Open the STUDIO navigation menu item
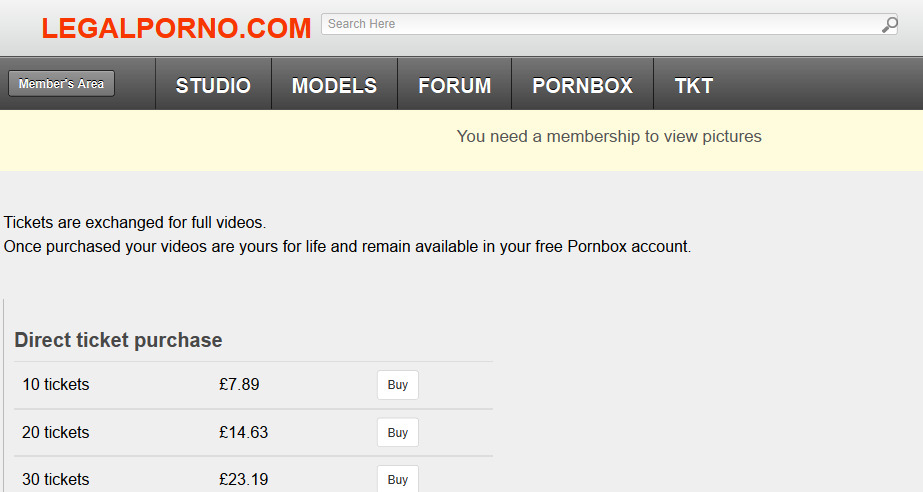This screenshot has height=492, width=923. coord(213,86)
